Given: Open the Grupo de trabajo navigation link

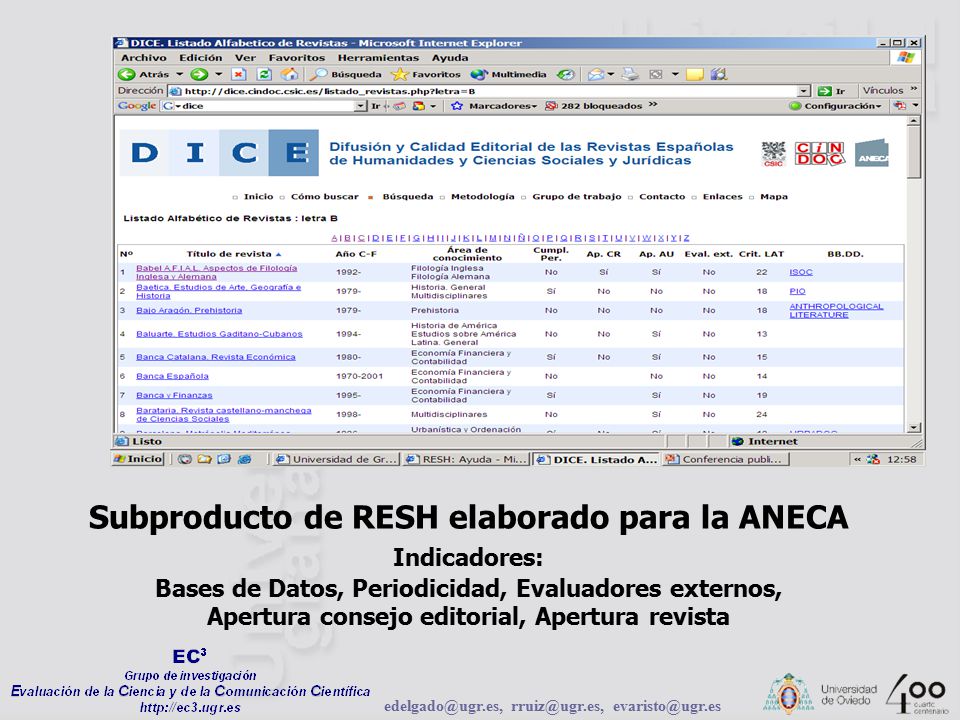Looking at the screenshot, I should coord(577,197).
